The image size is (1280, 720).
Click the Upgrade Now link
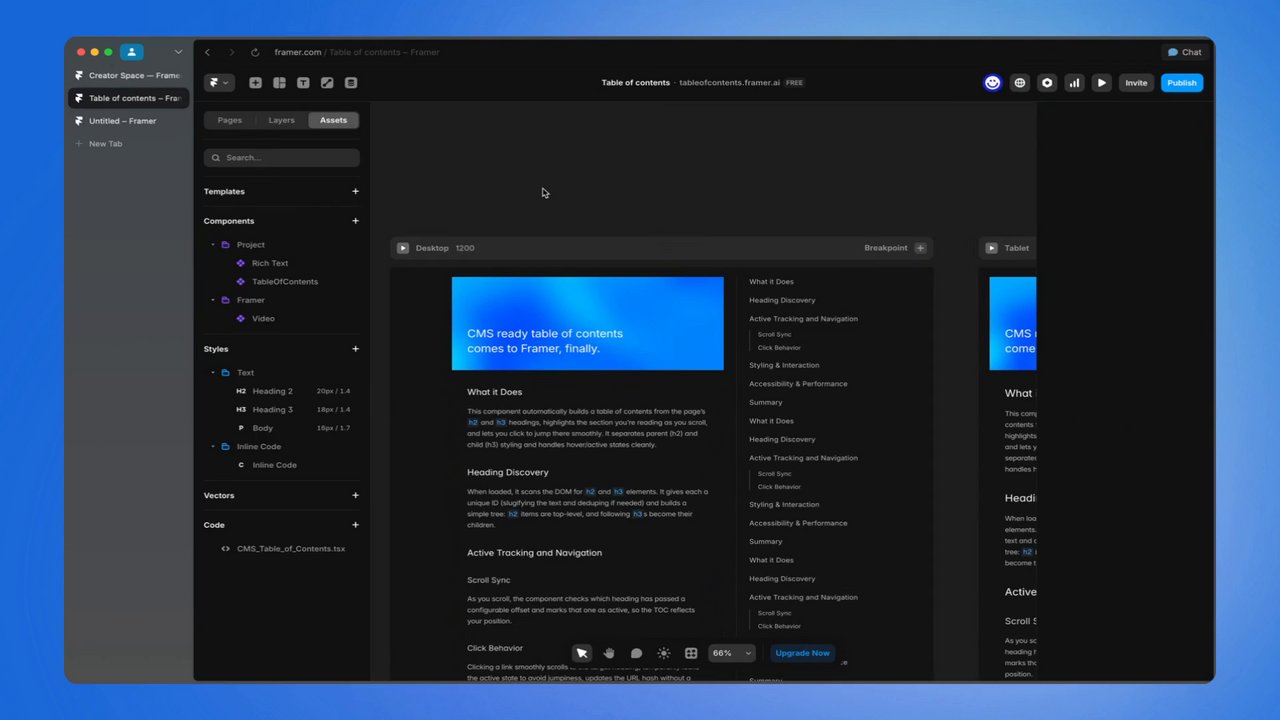tap(802, 653)
